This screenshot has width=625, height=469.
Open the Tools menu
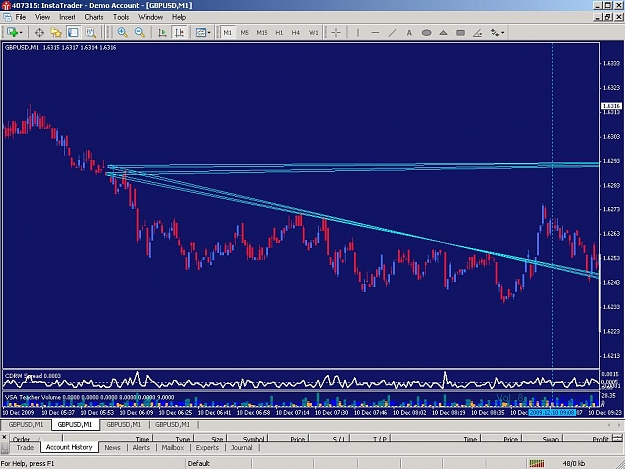point(121,17)
